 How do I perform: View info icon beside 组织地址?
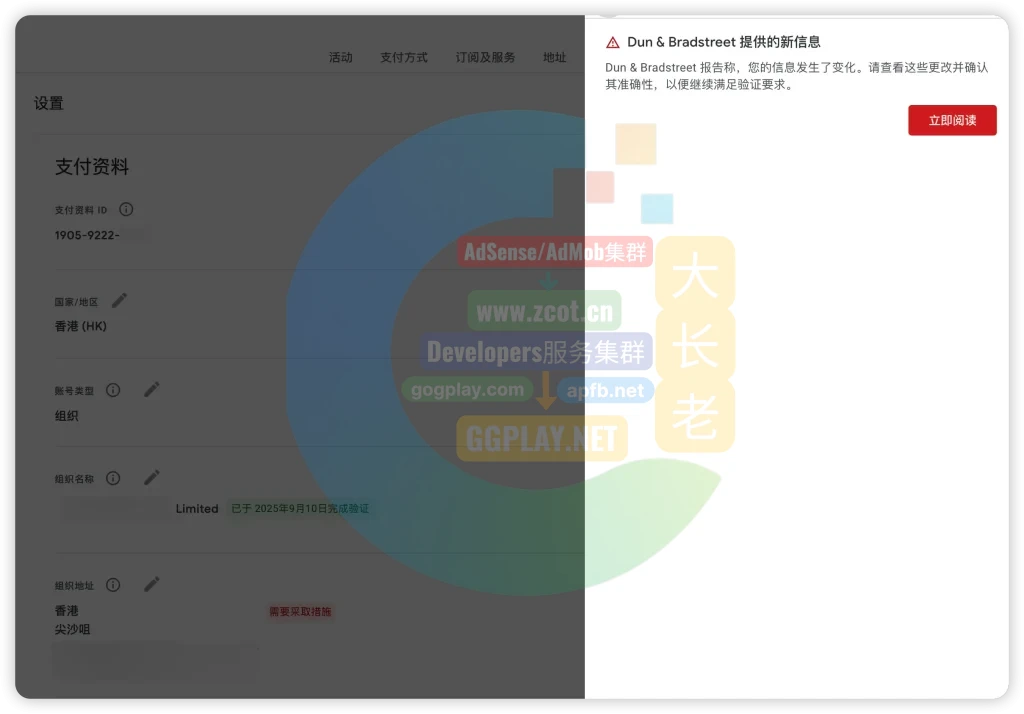(x=113, y=585)
